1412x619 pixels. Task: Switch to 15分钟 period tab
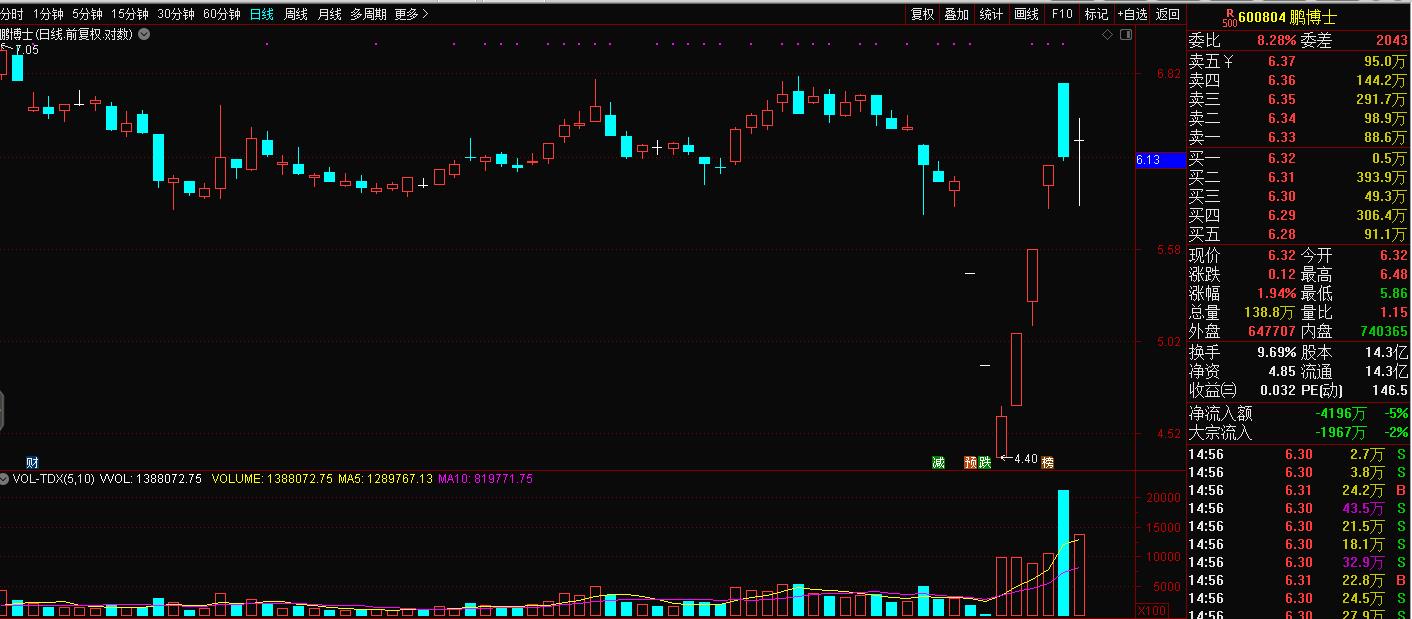(129, 14)
